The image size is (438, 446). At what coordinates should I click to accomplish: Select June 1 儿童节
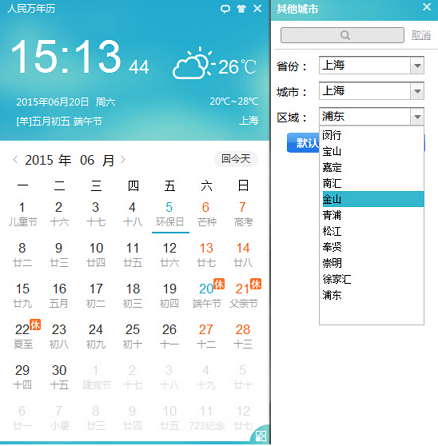pos(22,214)
